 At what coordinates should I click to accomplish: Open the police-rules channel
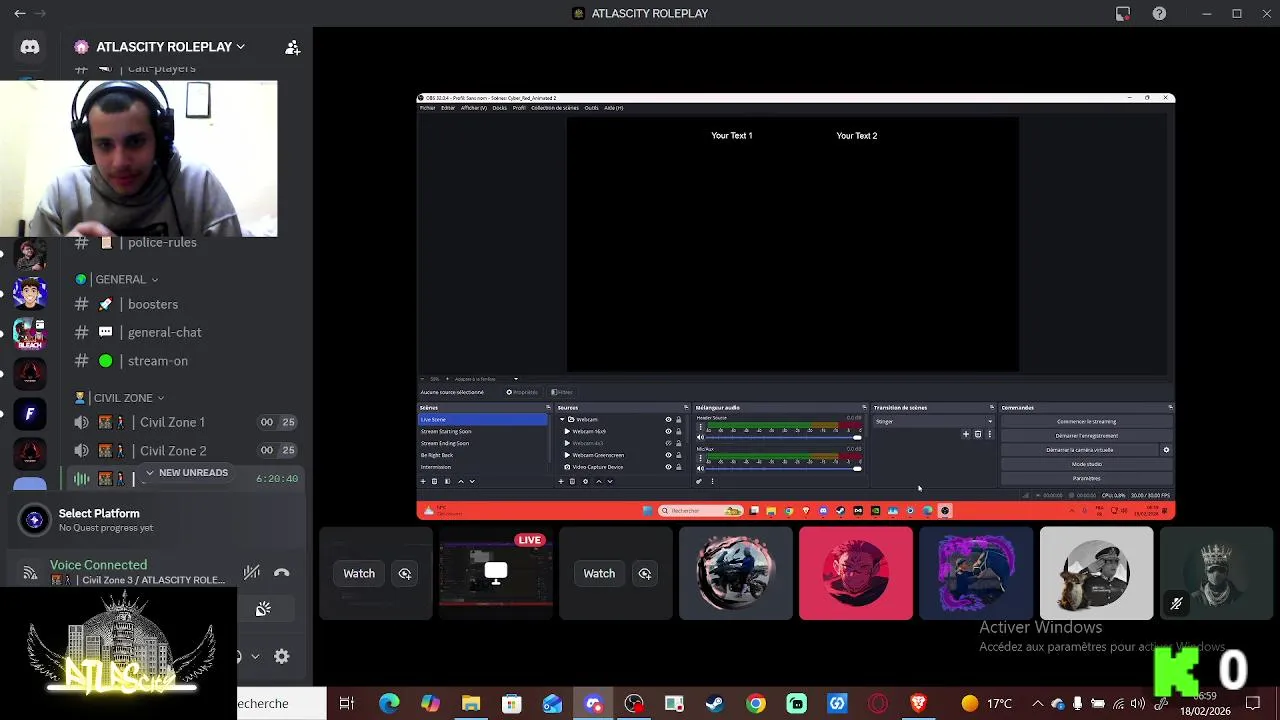pyautogui.click(x=162, y=242)
